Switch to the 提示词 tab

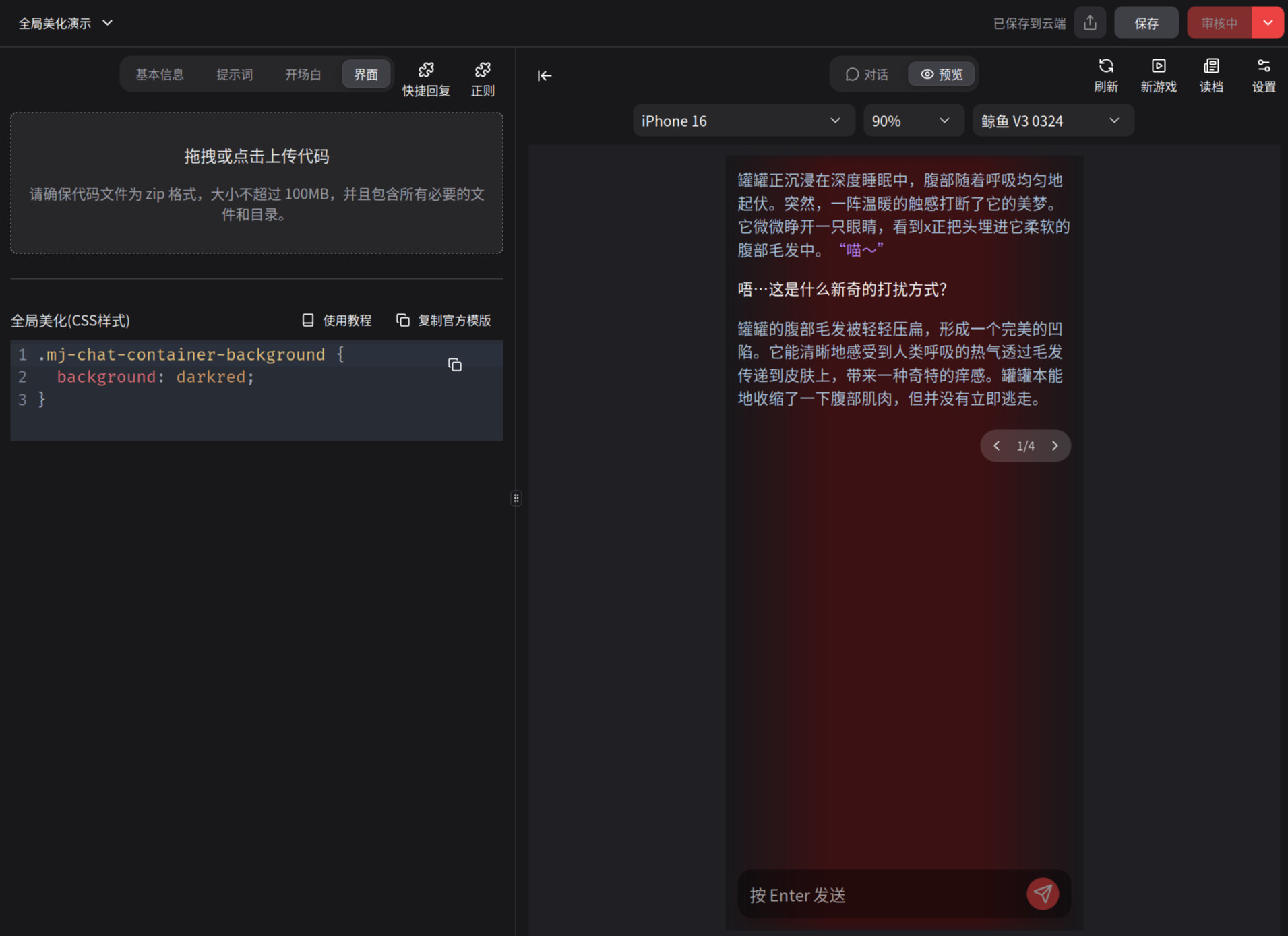coord(235,74)
